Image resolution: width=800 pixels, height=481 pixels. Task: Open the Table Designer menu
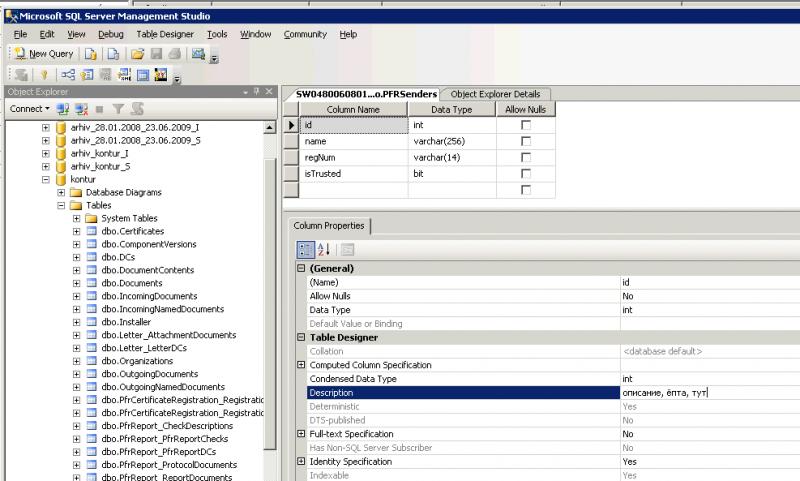point(165,34)
